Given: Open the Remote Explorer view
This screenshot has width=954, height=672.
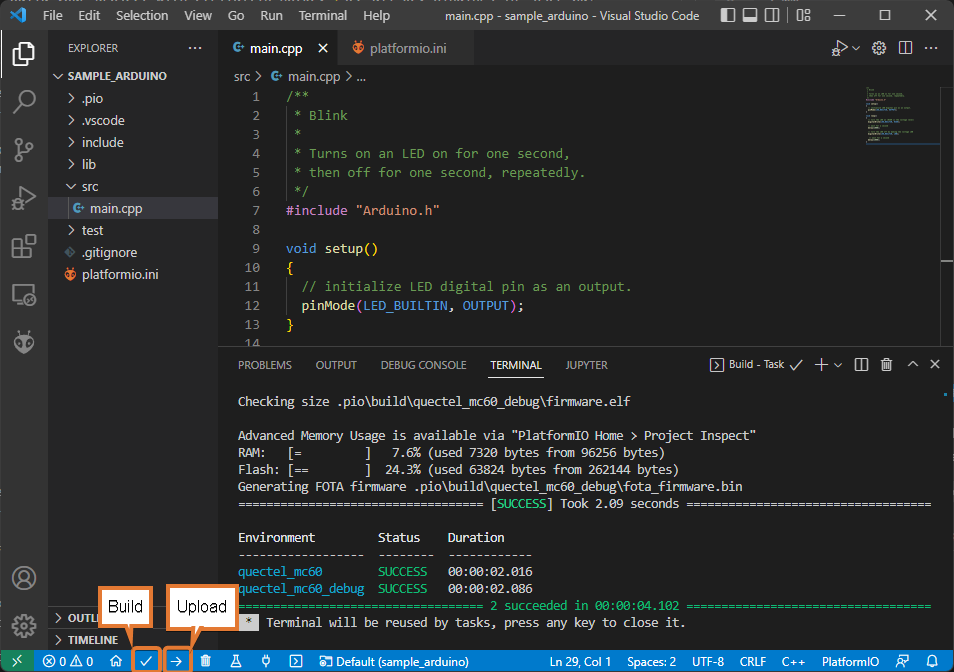Looking at the screenshot, I should tap(24, 295).
